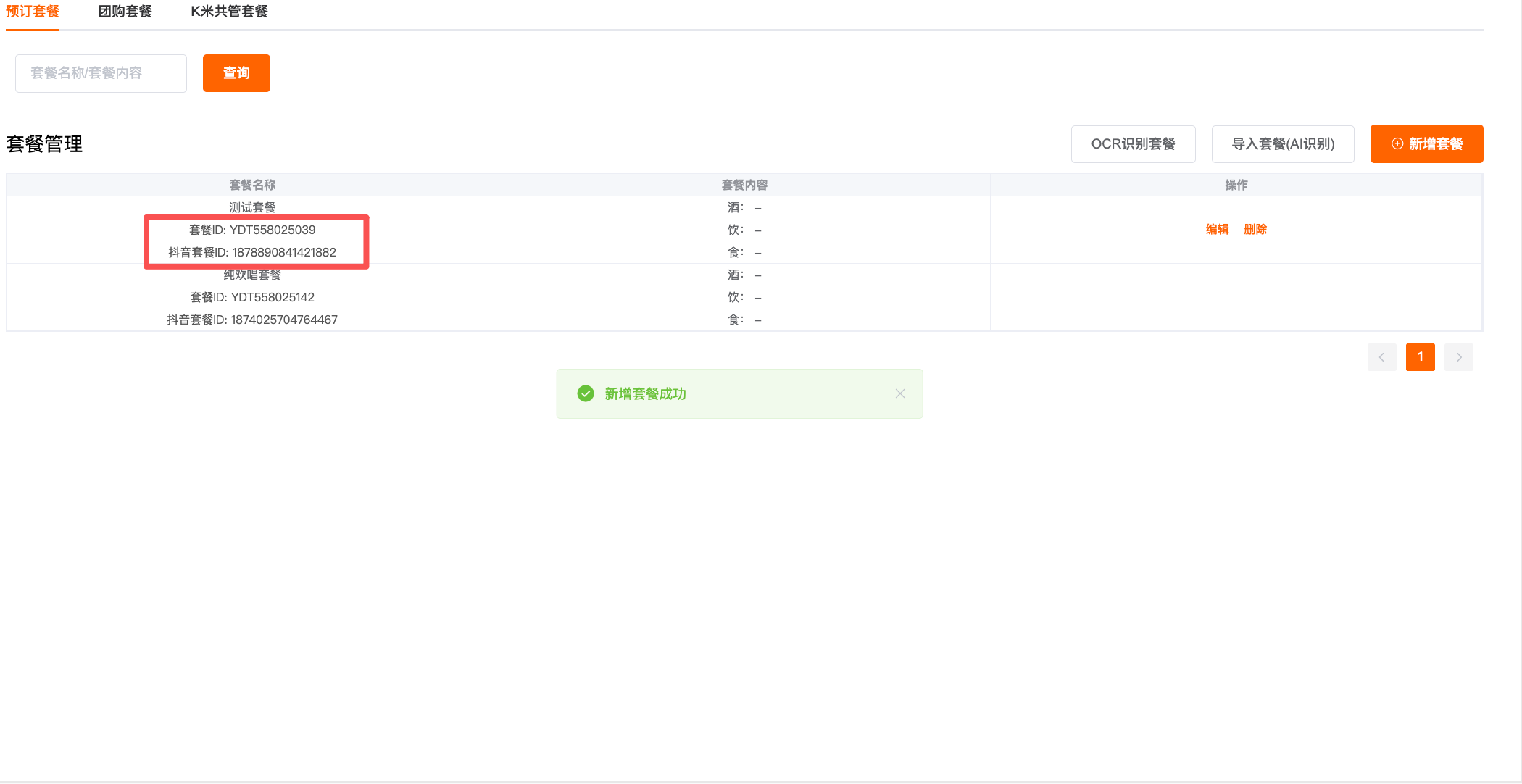Click 抖音套餐ID: 1878890841421882 text
This screenshot has width=1522, height=784.
point(252,253)
